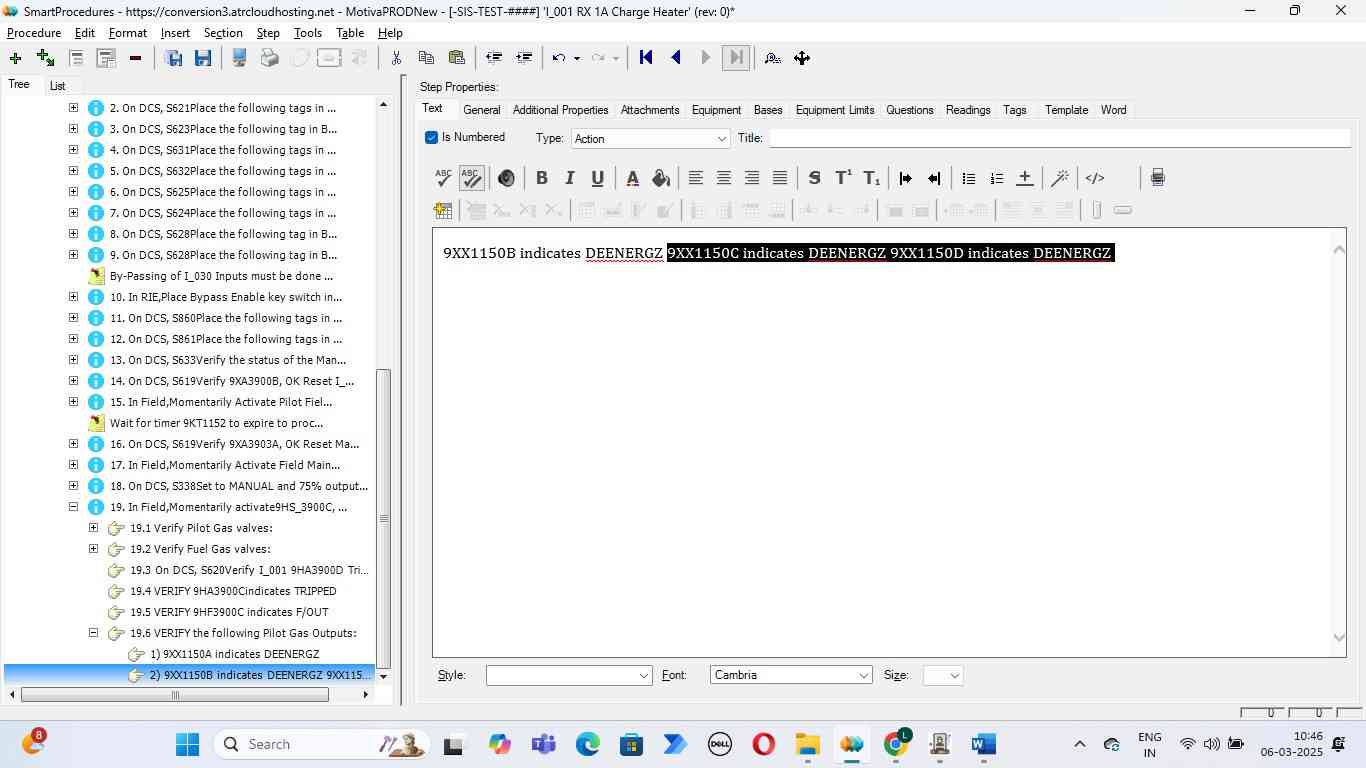Delete step using red minus icon

click(135, 58)
